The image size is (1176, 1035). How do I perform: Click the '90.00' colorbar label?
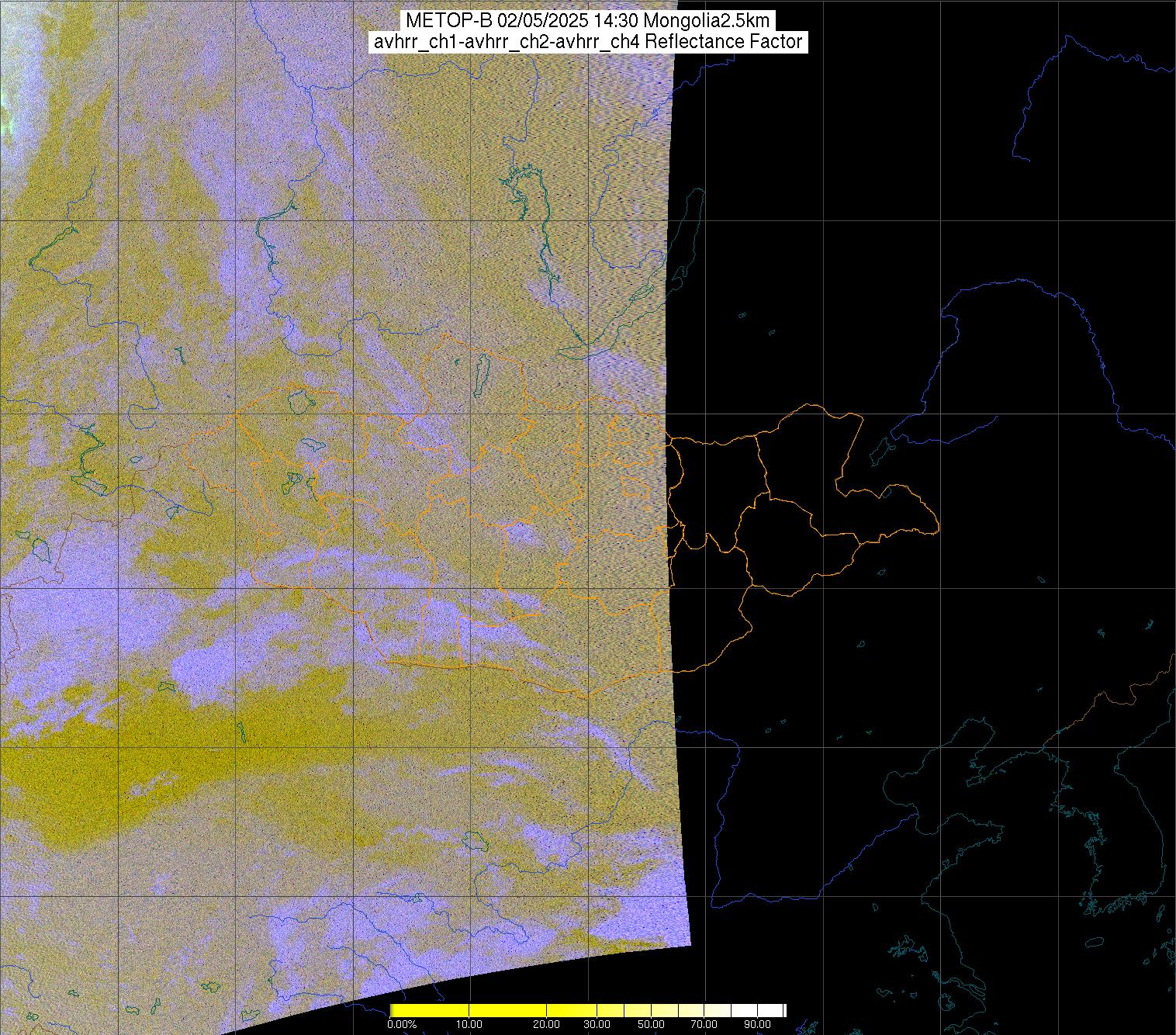tap(757, 1024)
